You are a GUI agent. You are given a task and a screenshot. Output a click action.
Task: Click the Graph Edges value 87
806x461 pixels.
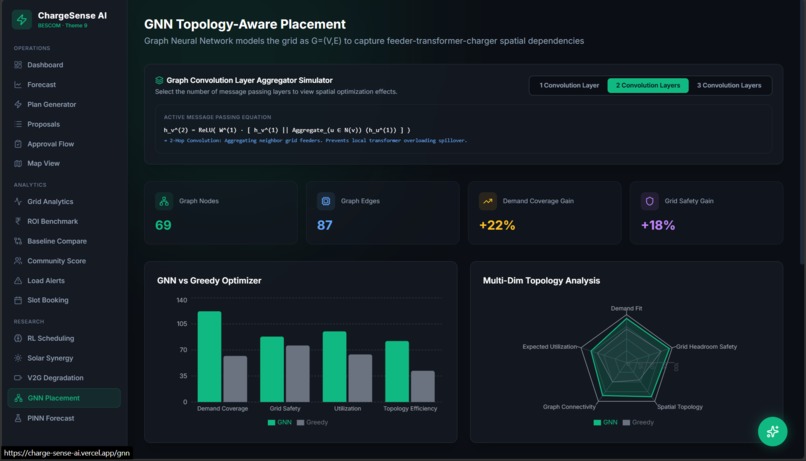(x=325, y=225)
